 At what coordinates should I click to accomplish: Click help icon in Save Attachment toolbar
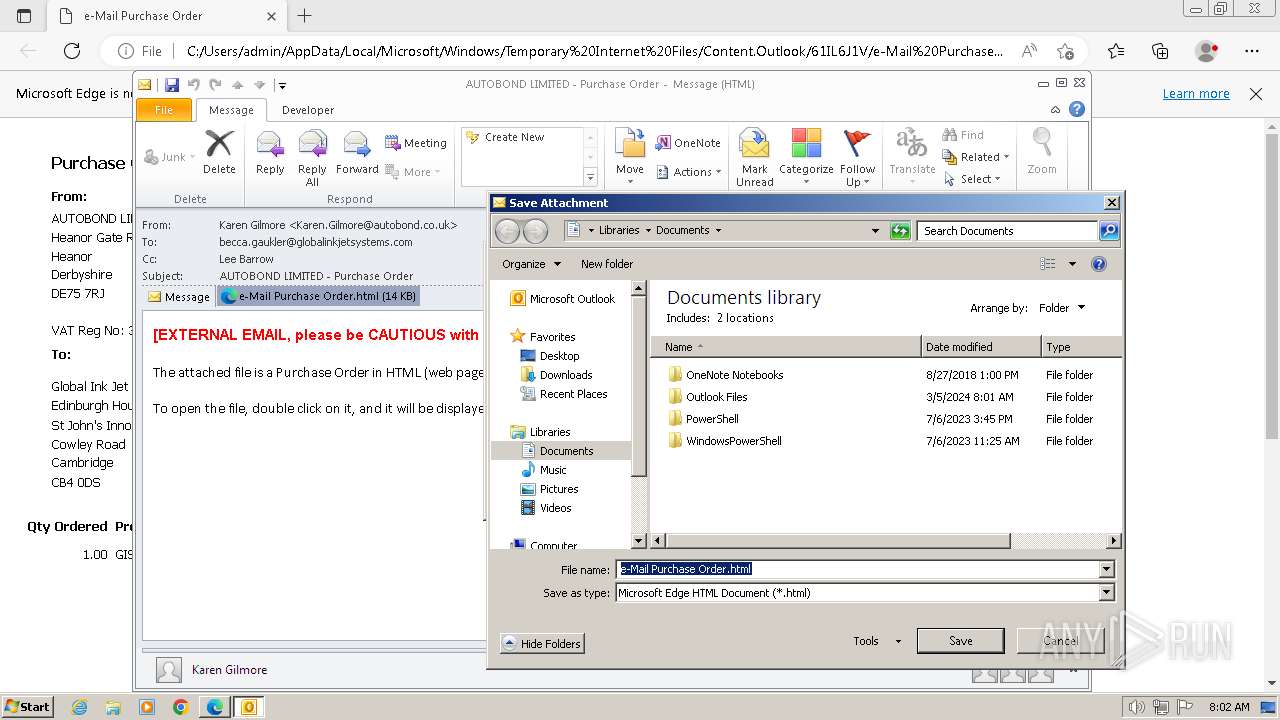tap(1099, 264)
